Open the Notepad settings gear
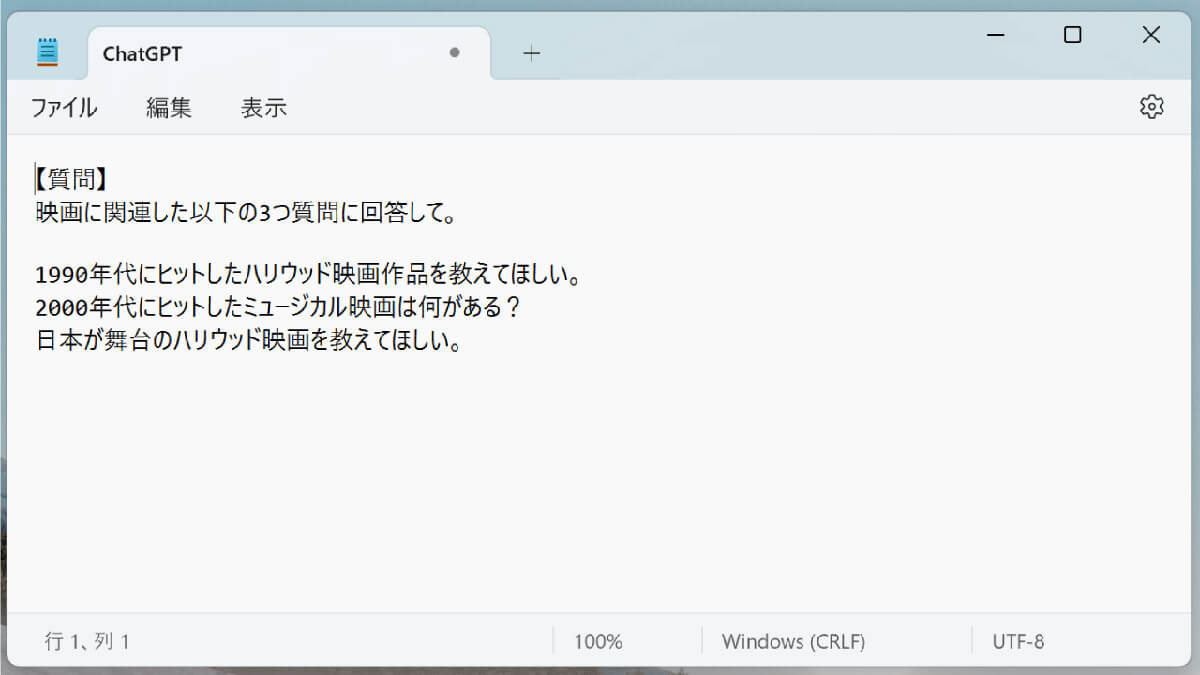The width and height of the screenshot is (1200, 675). [1152, 107]
